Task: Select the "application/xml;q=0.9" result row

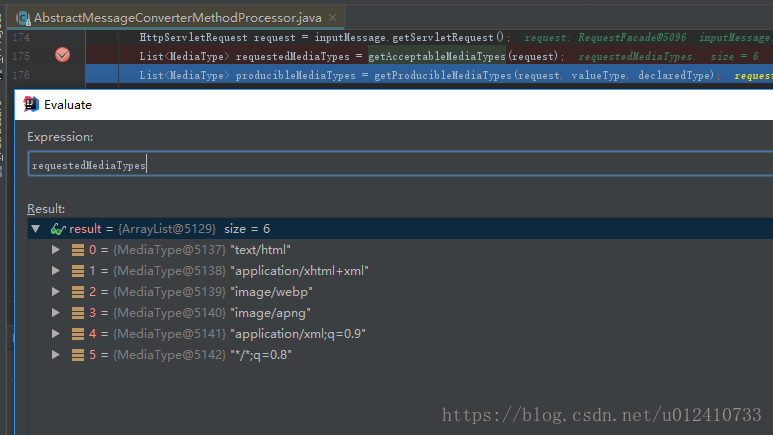Action: 298,334
